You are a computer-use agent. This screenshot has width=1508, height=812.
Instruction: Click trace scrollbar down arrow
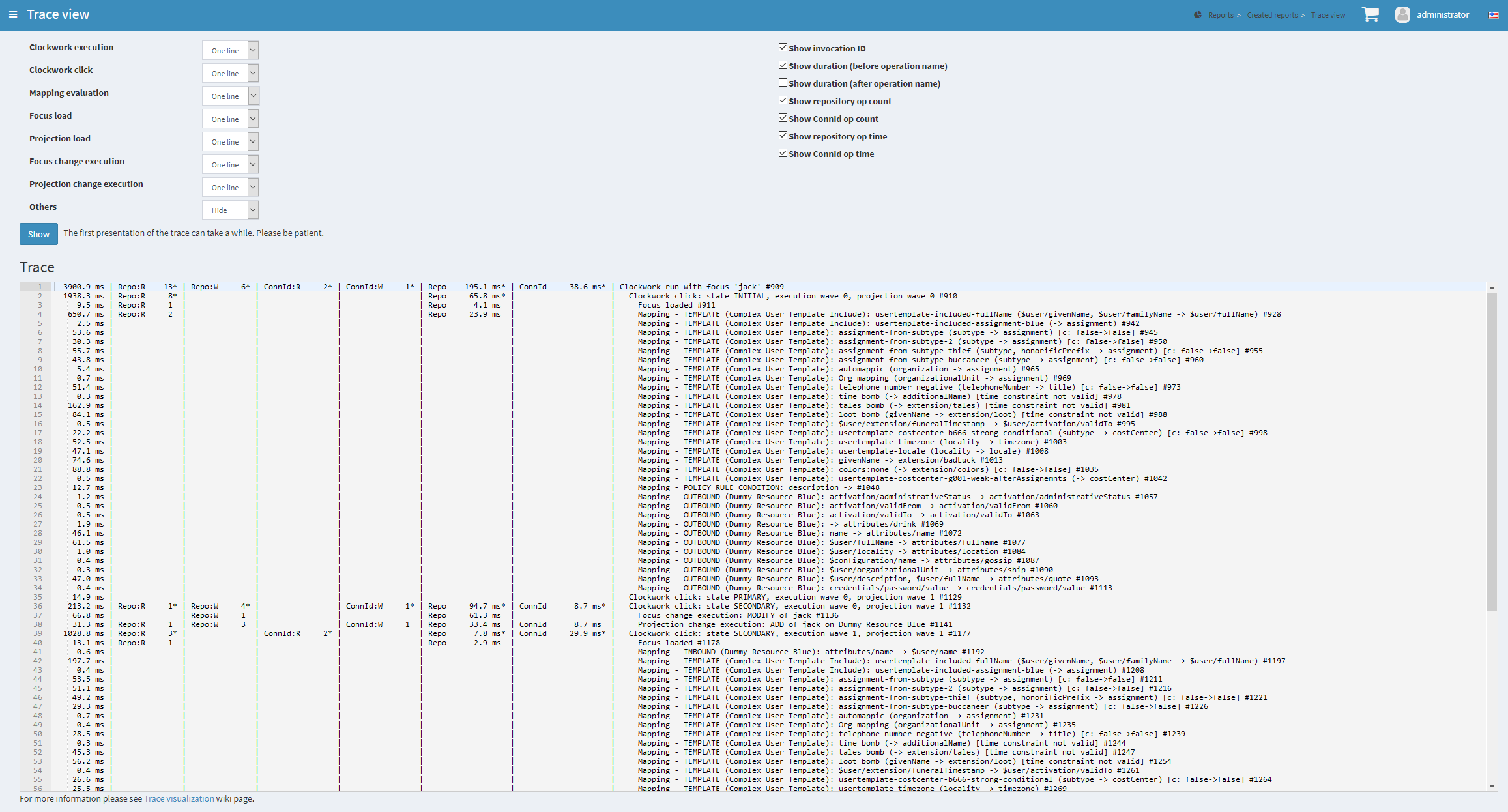coord(1492,786)
